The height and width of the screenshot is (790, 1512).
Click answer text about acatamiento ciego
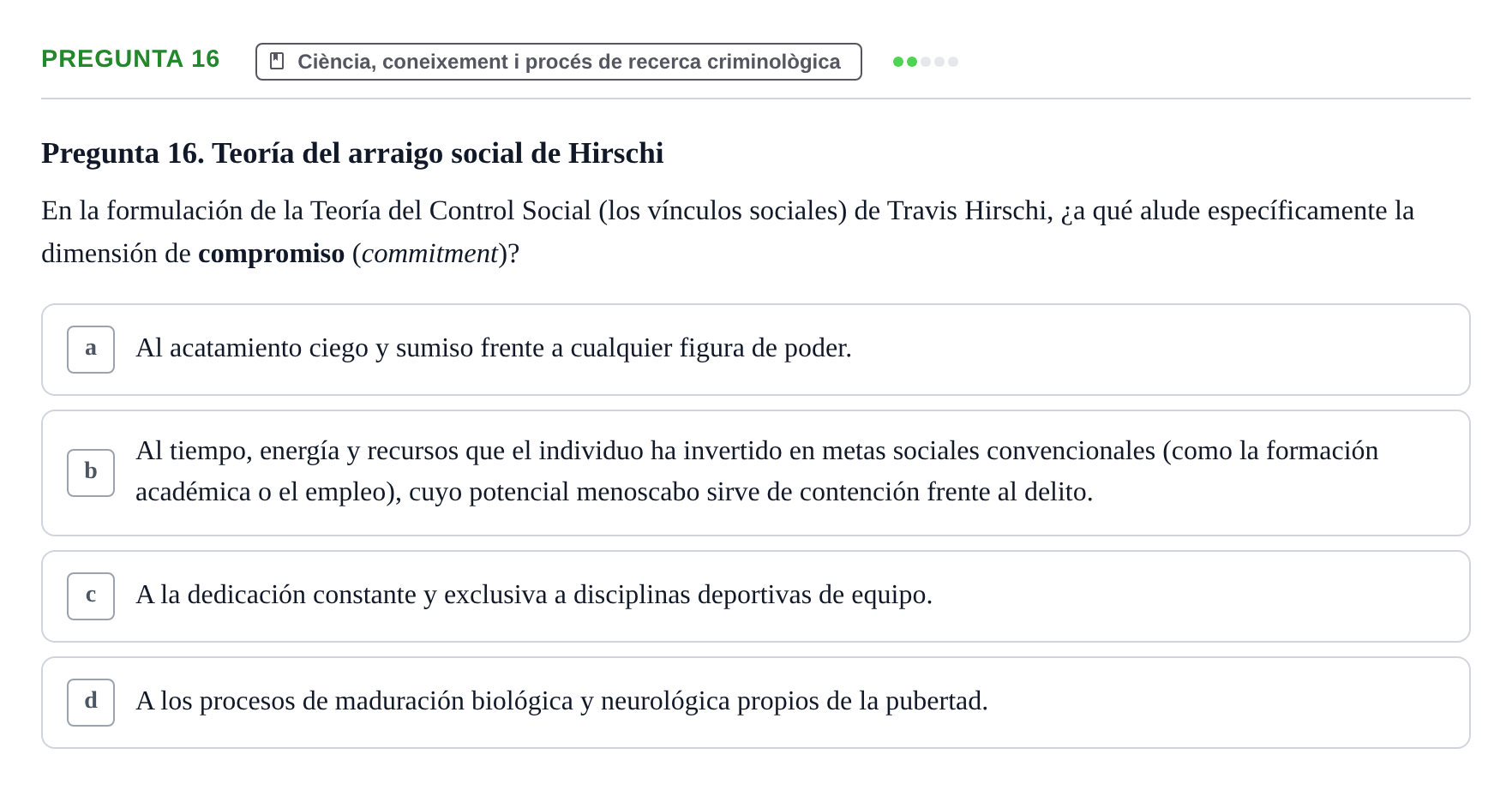(x=494, y=348)
